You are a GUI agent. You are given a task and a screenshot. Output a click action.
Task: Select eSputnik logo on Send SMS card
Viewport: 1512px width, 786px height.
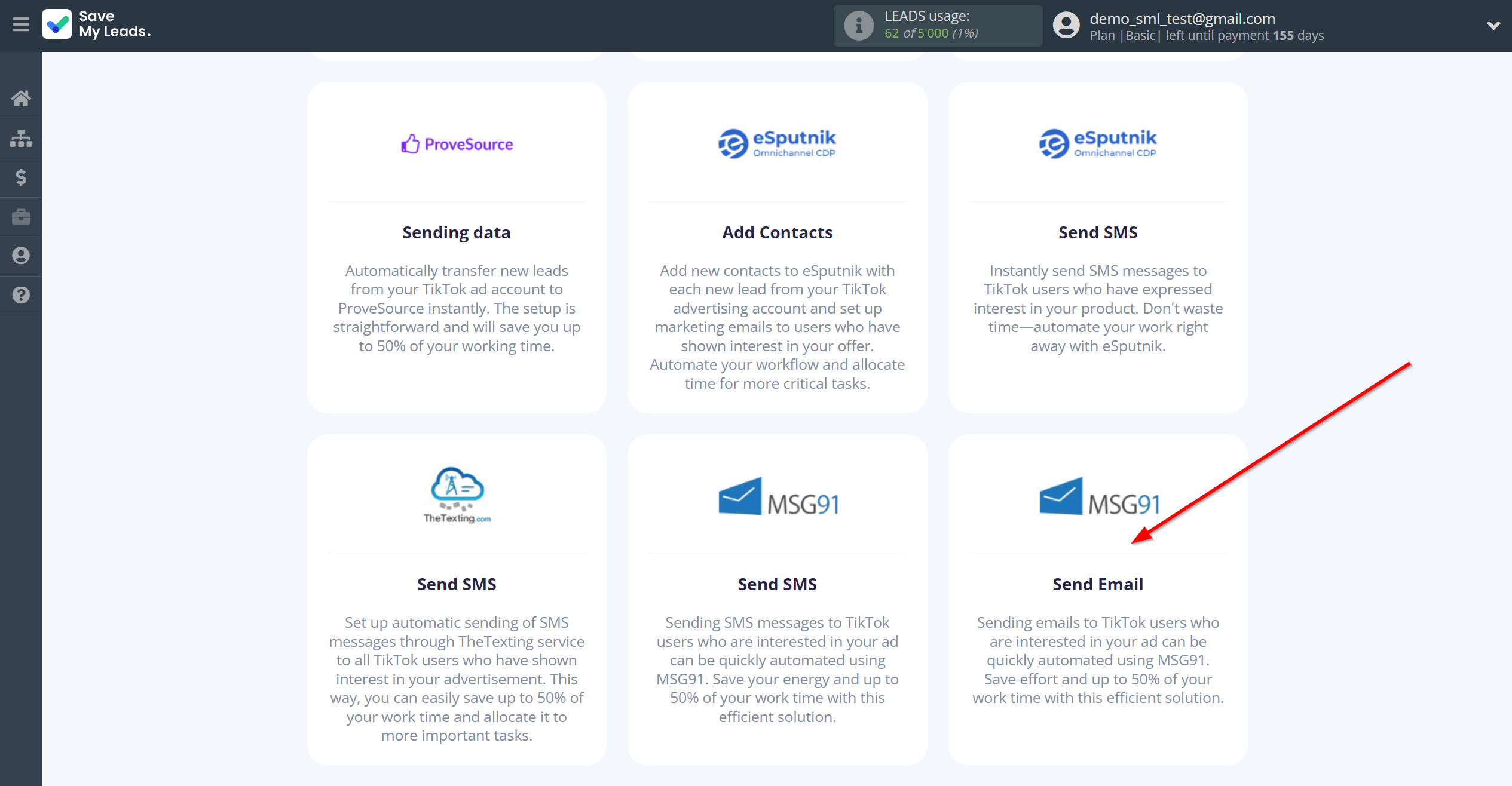coord(1098,144)
